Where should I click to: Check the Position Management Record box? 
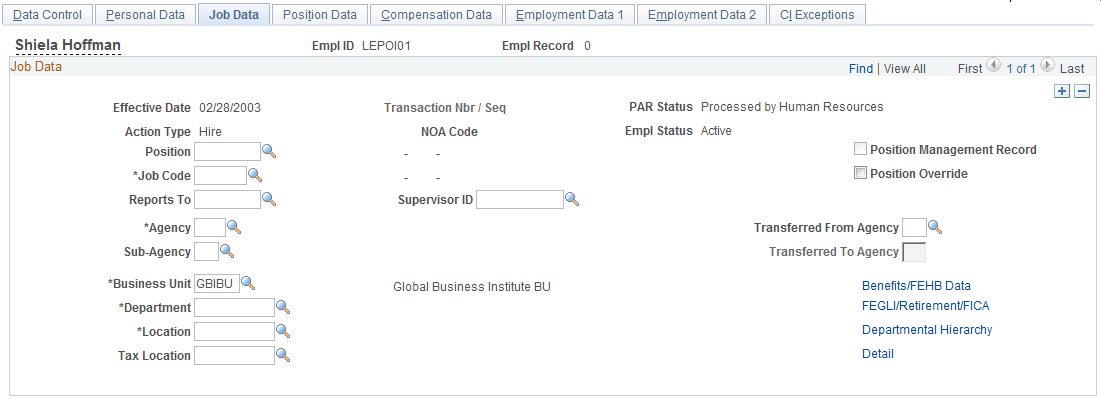click(x=860, y=149)
